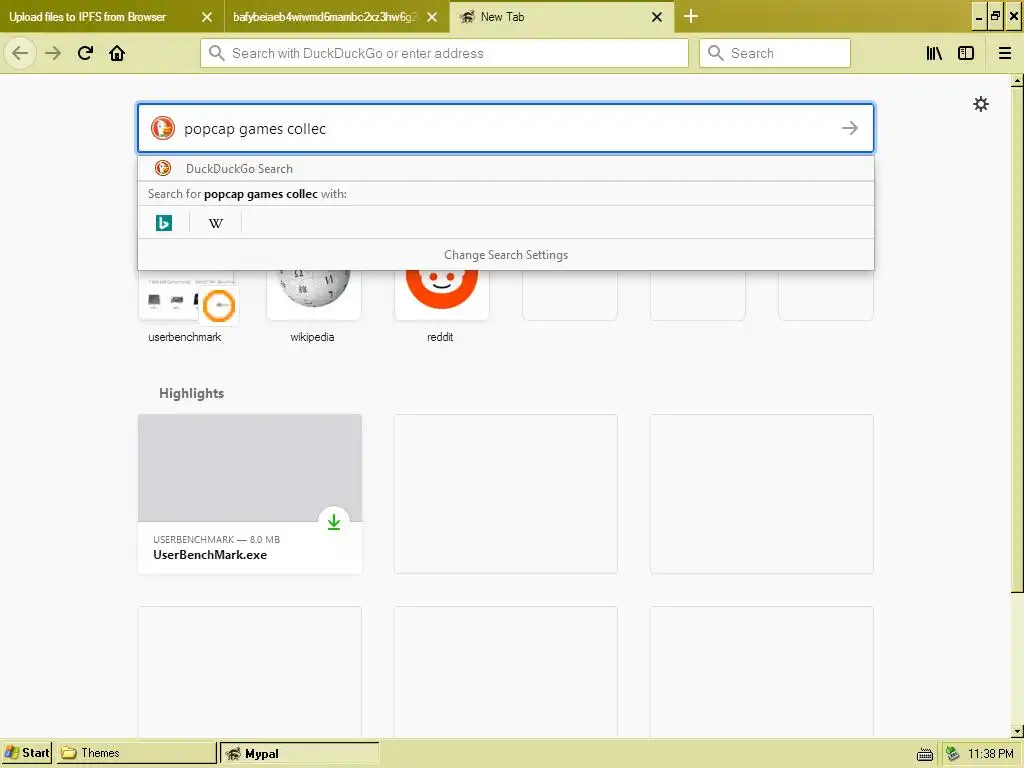Open the UserBenchMark.exe highlight card
Screen dimensions: 1024x768
click(249, 494)
